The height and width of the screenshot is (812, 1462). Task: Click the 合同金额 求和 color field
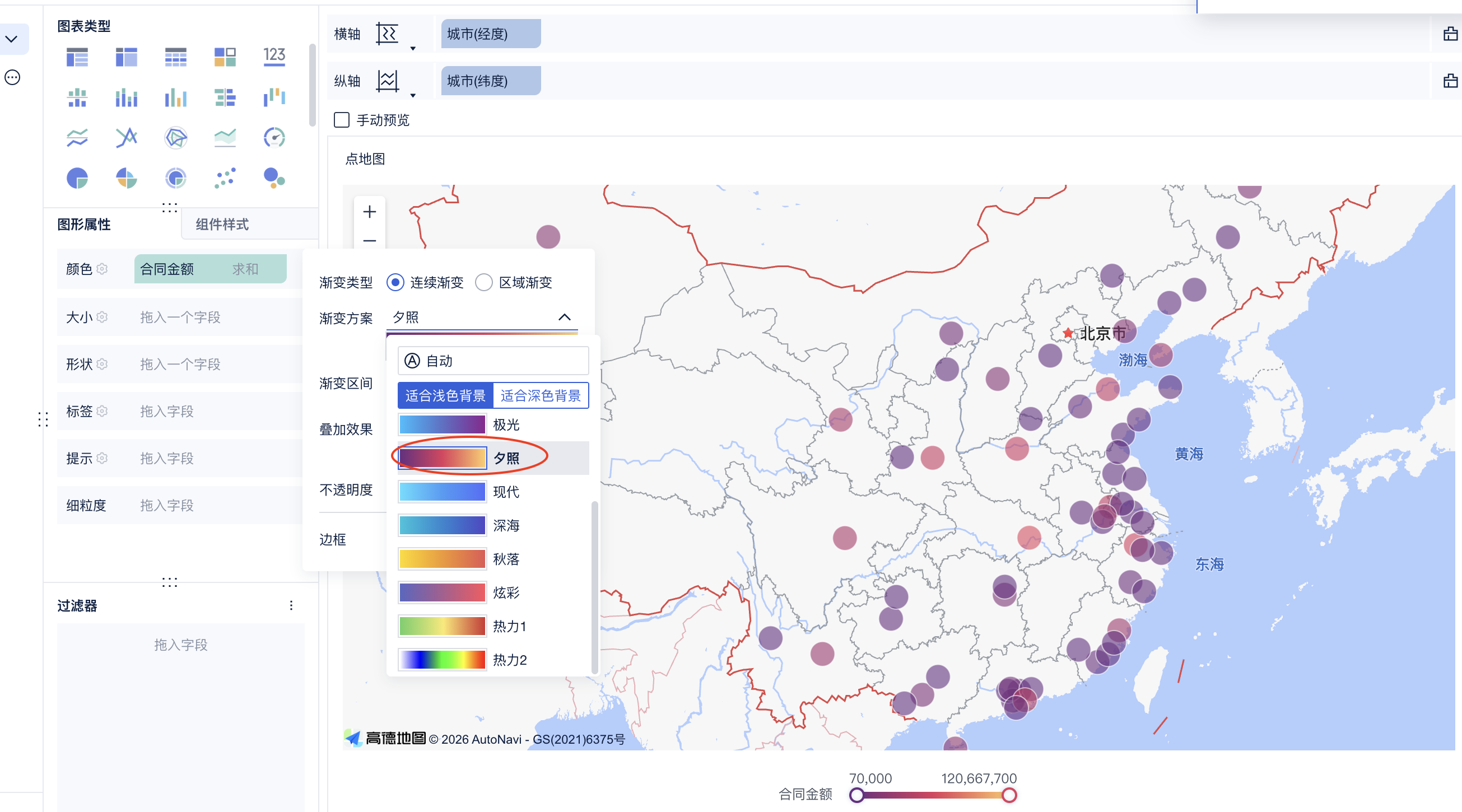[x=210, y=269]
